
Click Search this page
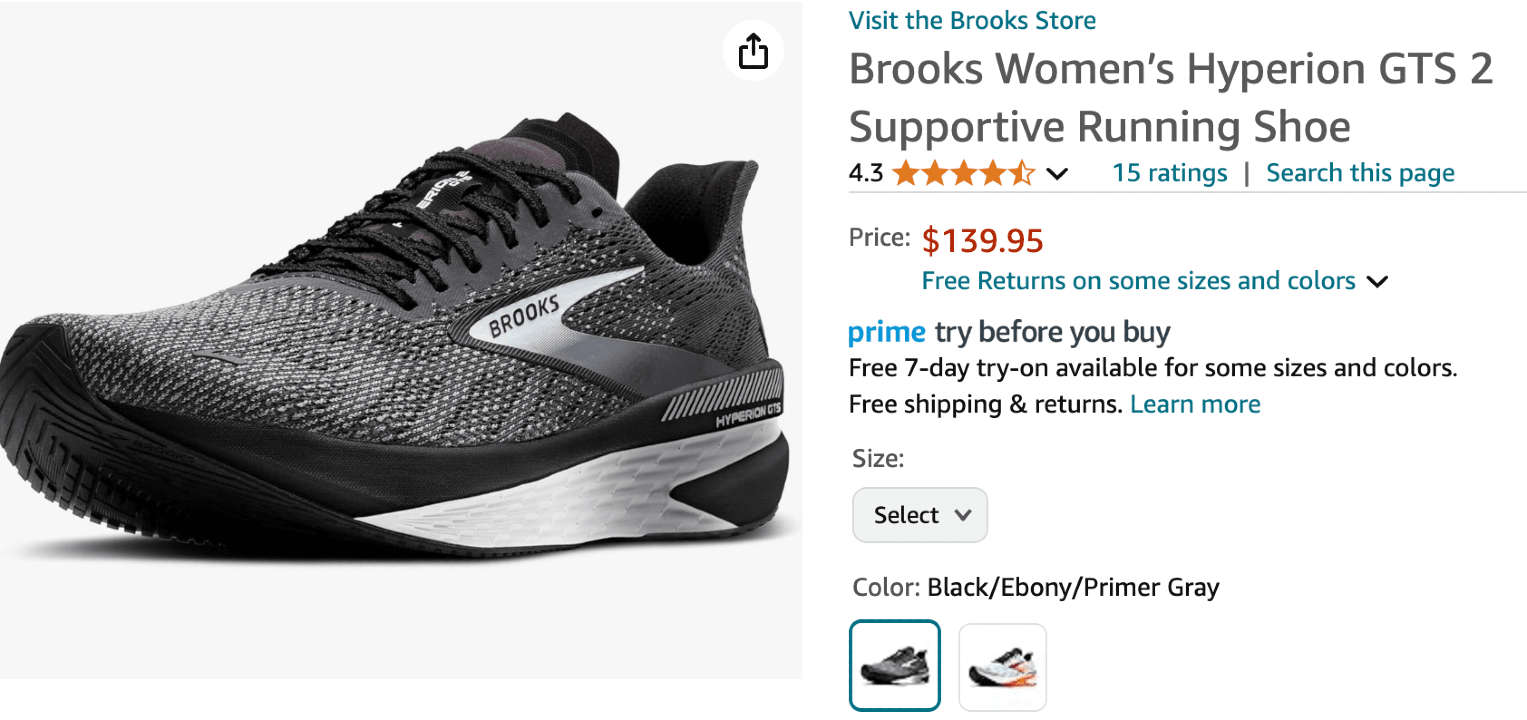click(1360, 173)
